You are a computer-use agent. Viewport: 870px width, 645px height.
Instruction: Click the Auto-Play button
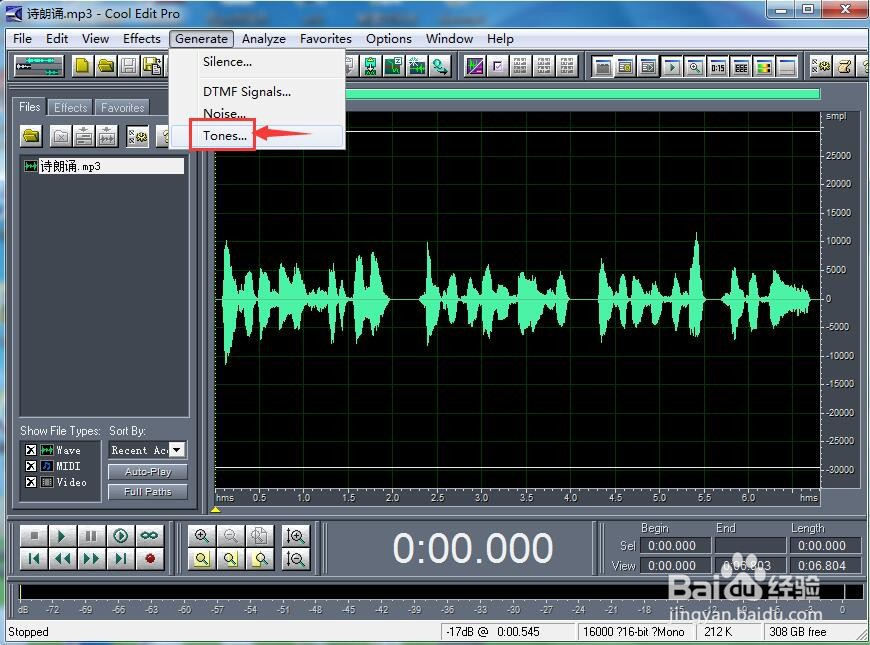pos(148,472)
